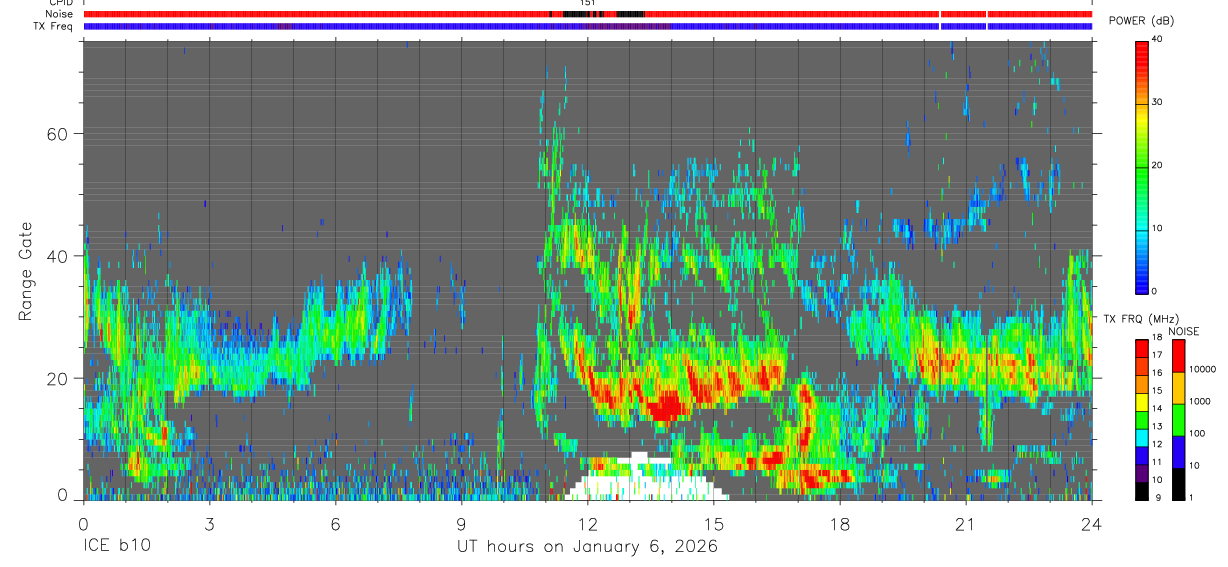
Task: Select the 18 MHz label in TX FRQ legend
Action: coord(1156,338)
